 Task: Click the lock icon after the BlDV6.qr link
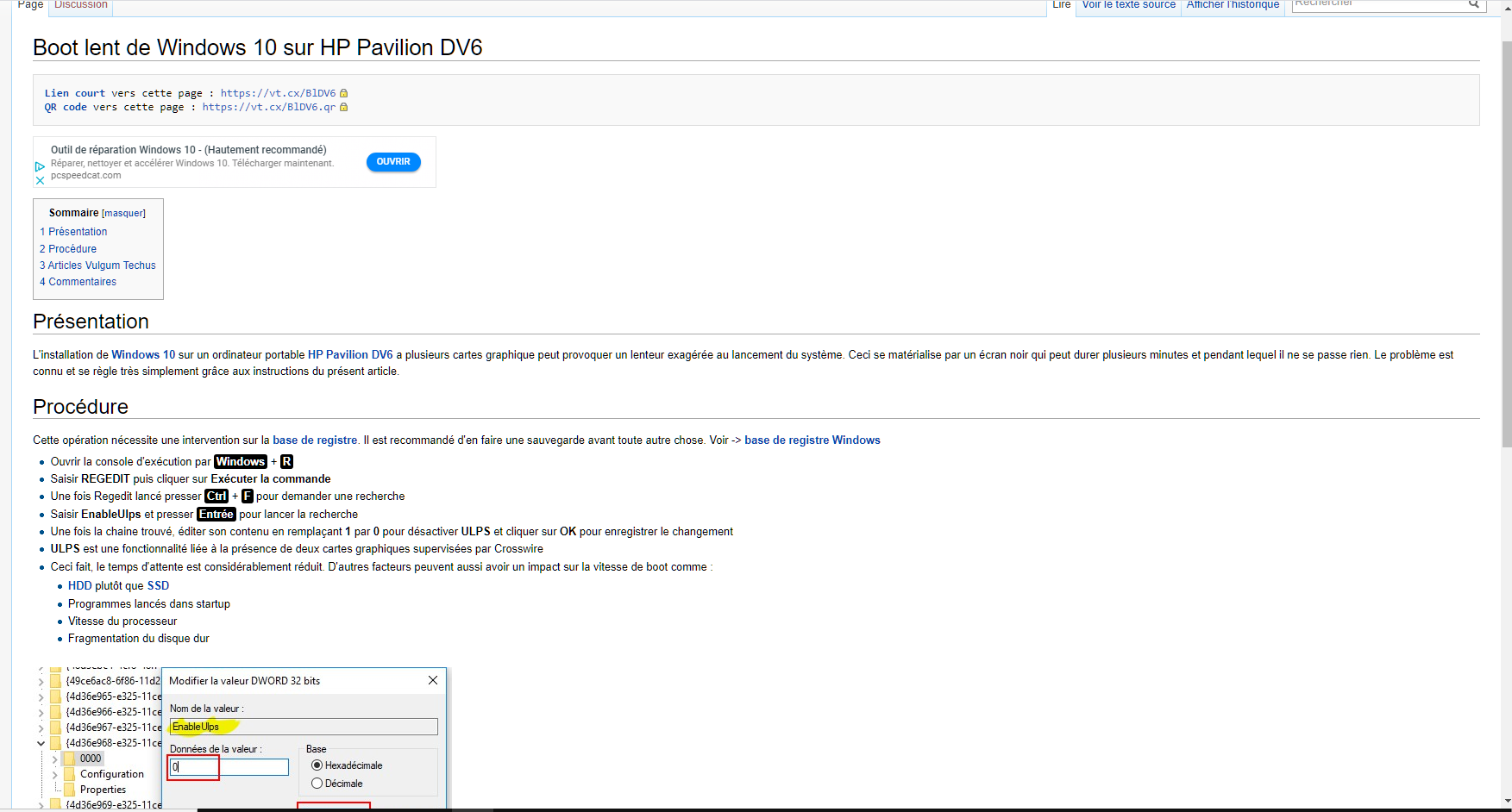point(343,107)
